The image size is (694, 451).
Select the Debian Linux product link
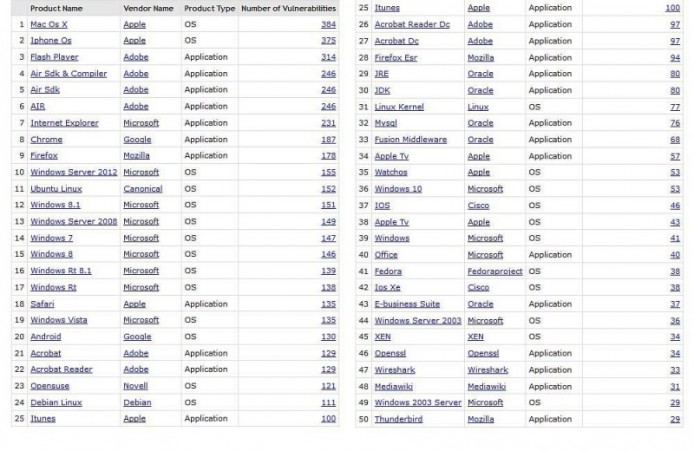point(54,402)
